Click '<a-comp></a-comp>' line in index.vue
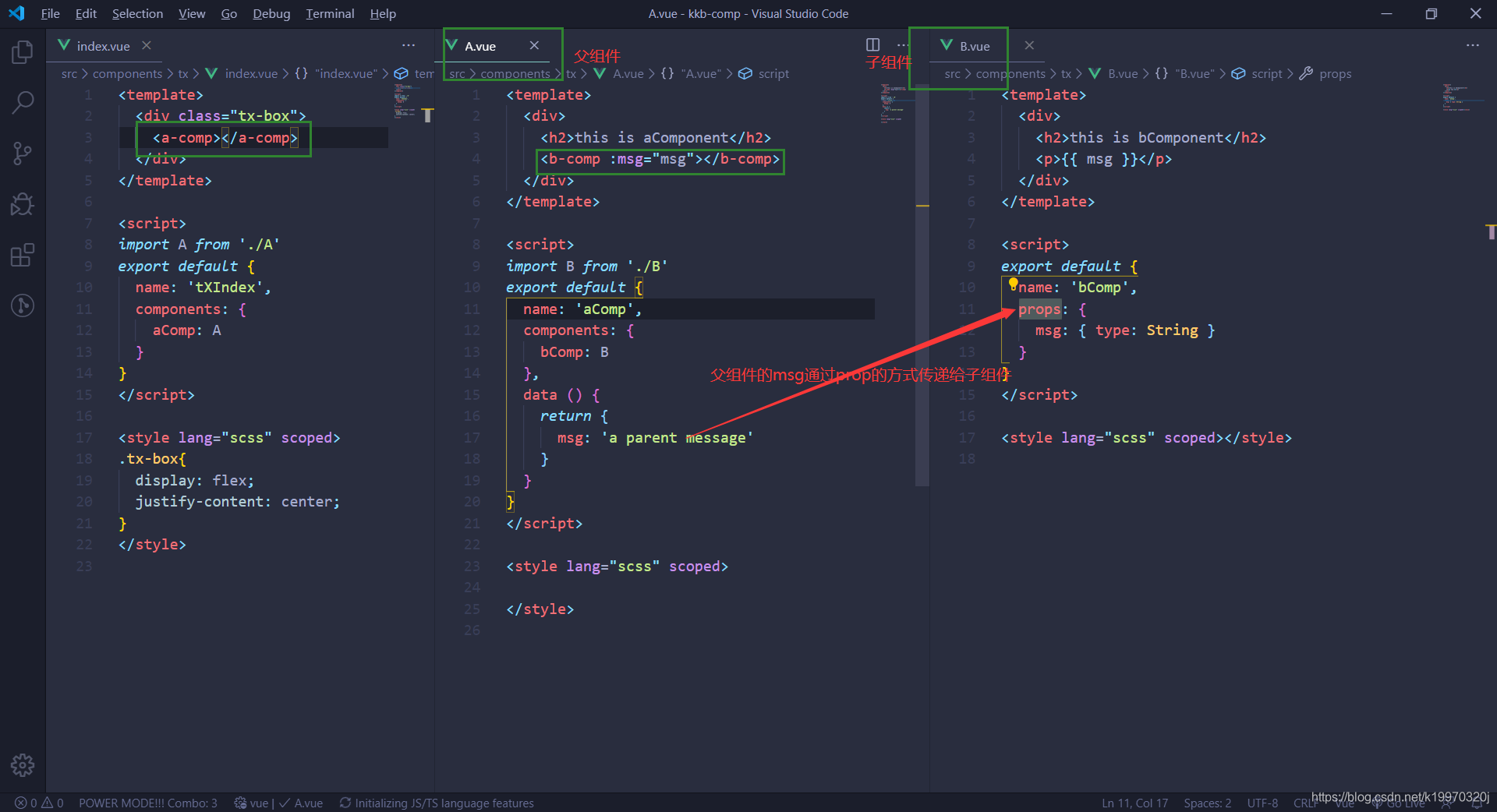Image resolution: width=1497 pixels, height=812 pixels. click(x=225, y=138)
